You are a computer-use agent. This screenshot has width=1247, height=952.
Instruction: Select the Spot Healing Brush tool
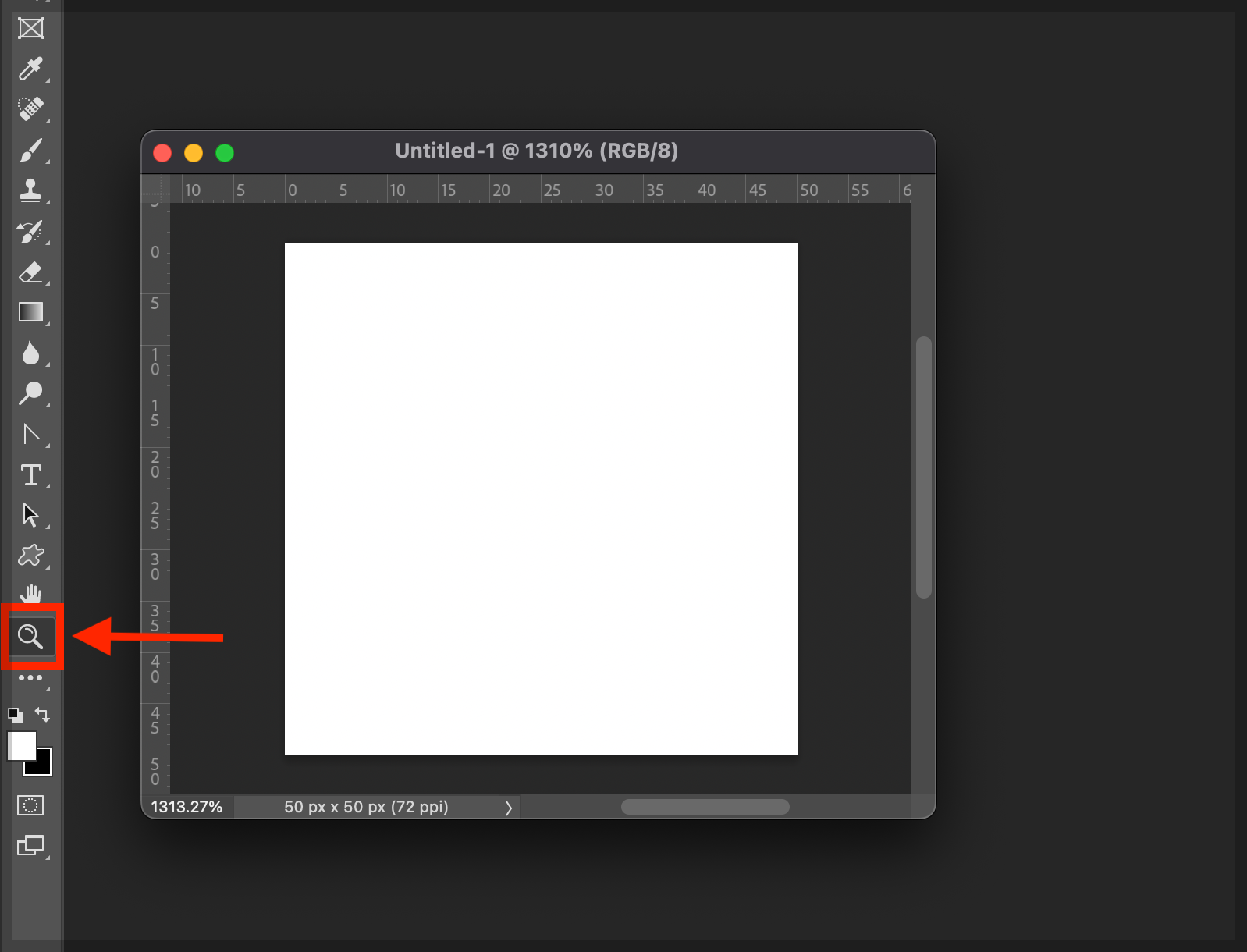(30, 108)
